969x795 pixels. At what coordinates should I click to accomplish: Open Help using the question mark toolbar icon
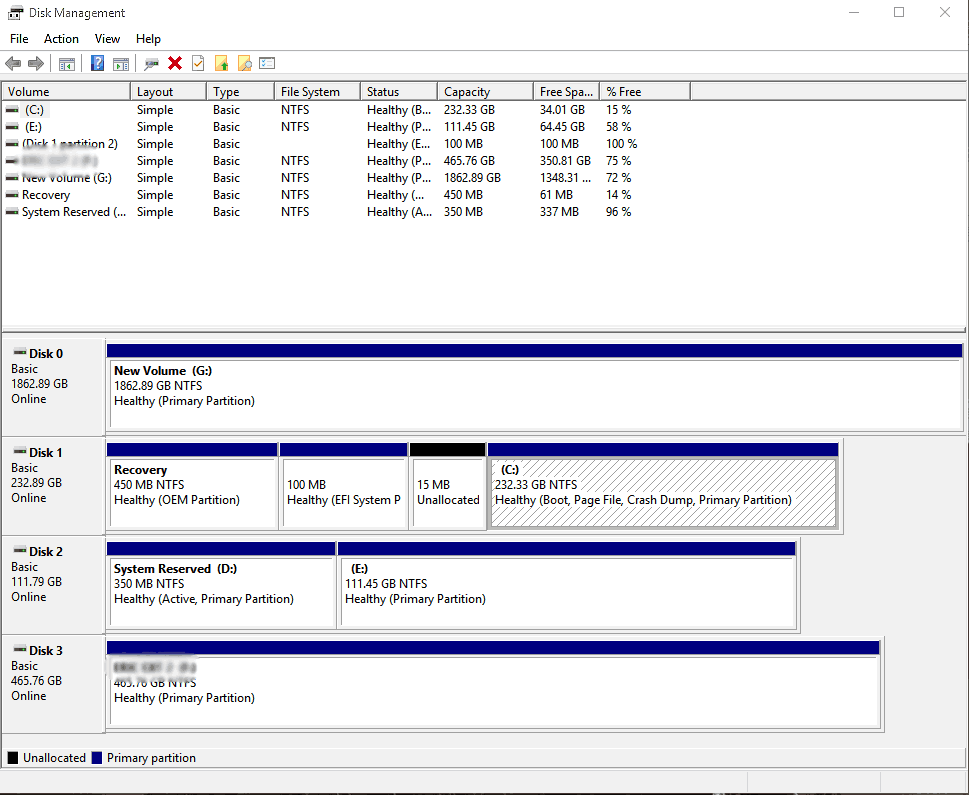[96, 63]
